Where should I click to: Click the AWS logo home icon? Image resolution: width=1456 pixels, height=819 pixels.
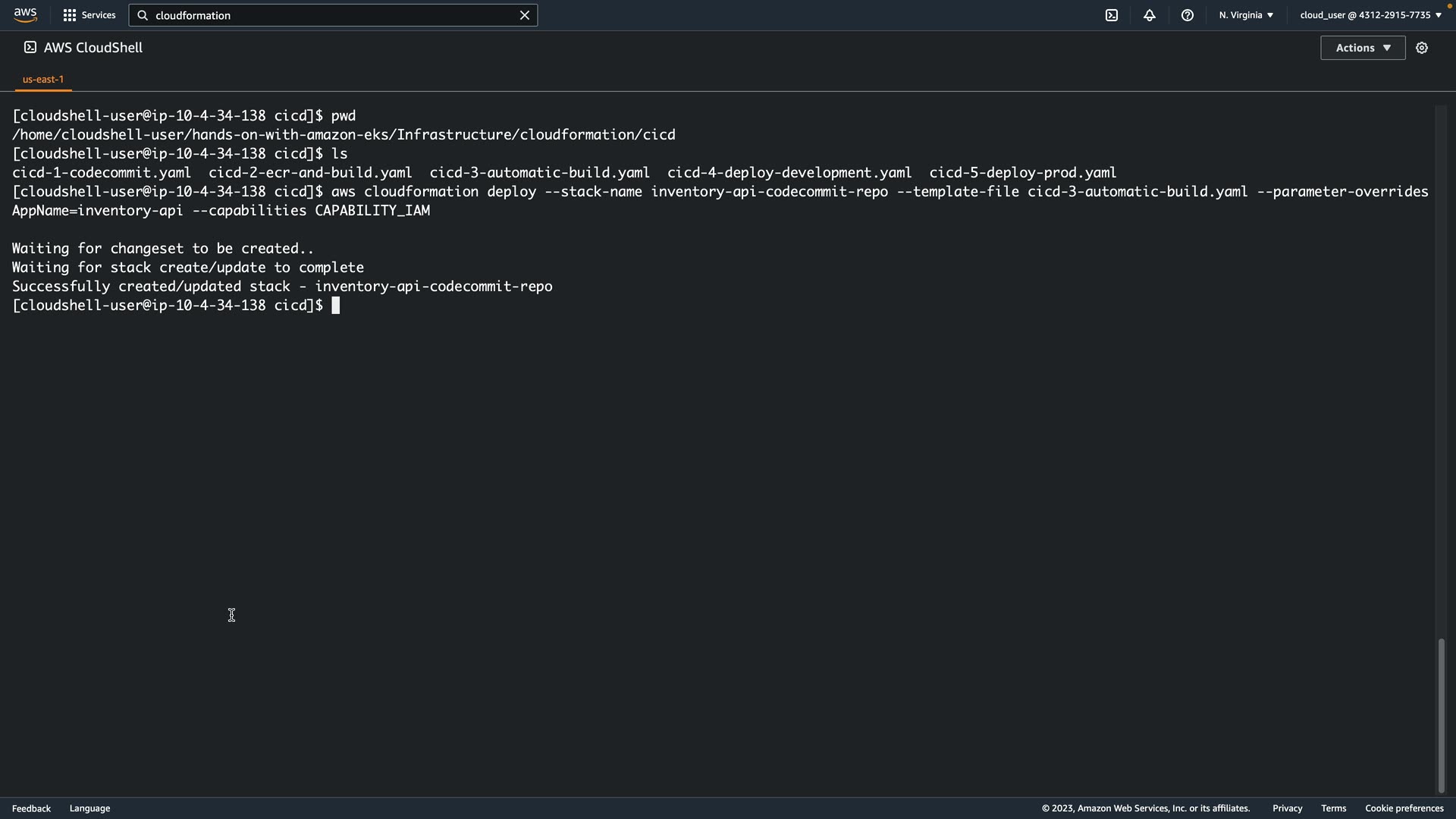pyautogui.click(x=25, y=15)
